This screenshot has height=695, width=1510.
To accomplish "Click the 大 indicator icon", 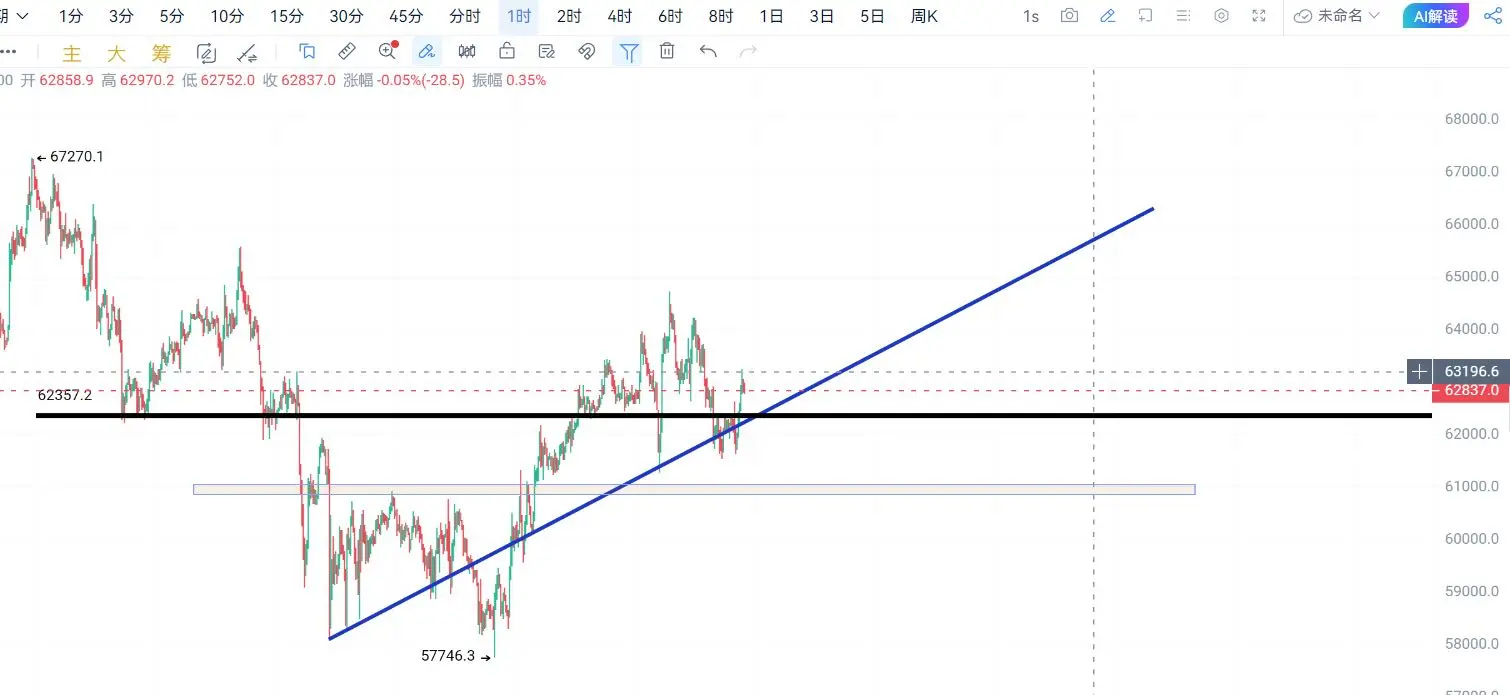I will pos(117,53).
